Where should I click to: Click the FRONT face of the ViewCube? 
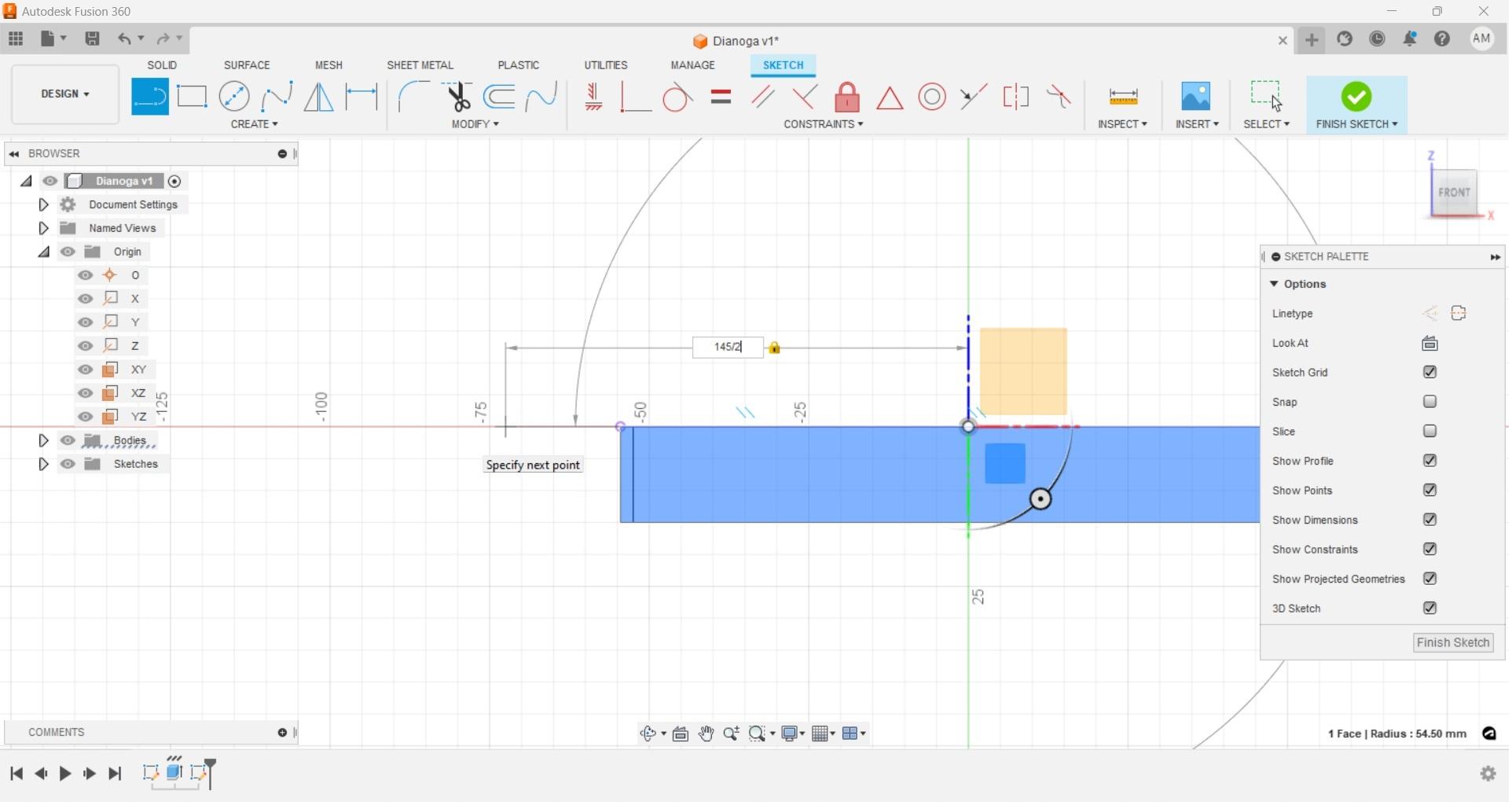click(1454, 193)
